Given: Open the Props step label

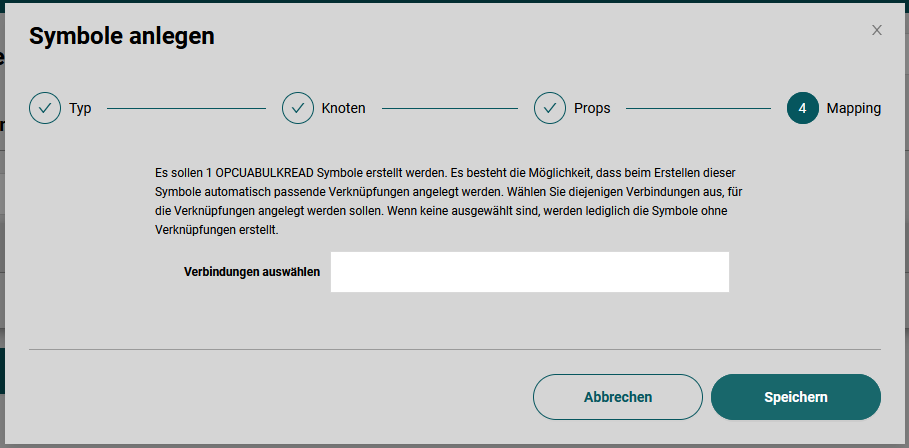Looking at the screenshot, I should (592, 108).
